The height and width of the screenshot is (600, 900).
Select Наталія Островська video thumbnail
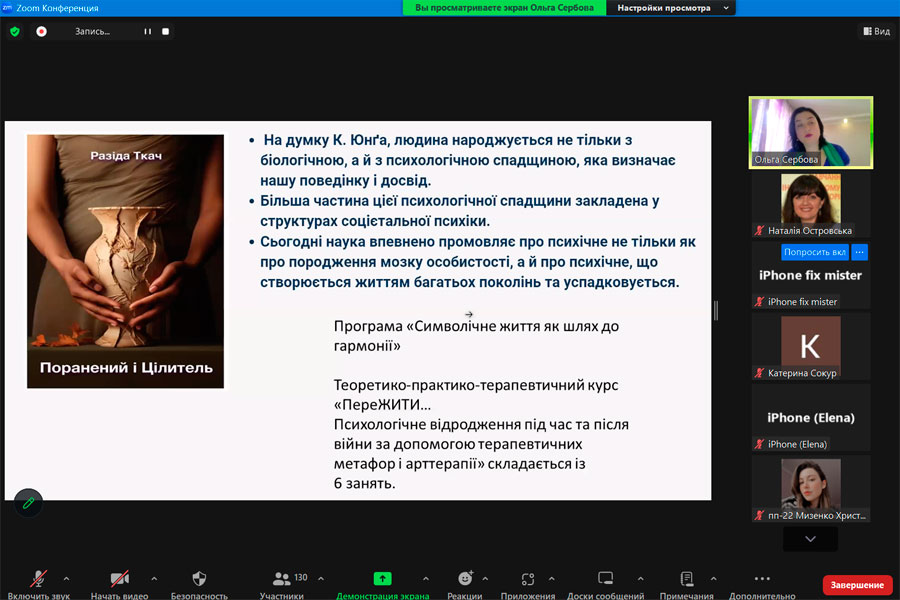click(811, 205)
